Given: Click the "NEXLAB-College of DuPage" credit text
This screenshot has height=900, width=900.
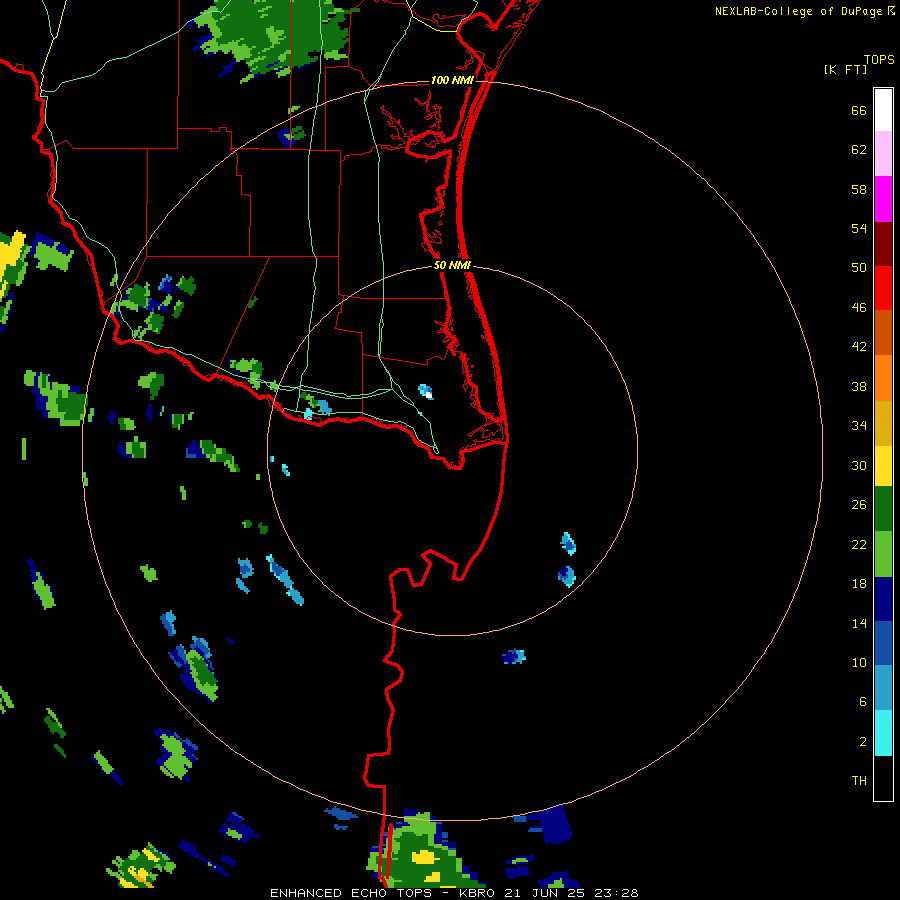Looking at the screenshot, I should pos(798,11).
